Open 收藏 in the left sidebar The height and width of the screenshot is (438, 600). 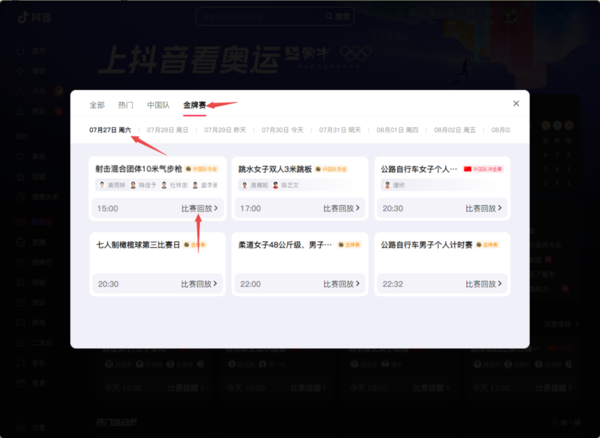pyautogui.click(x=33, y=177)
